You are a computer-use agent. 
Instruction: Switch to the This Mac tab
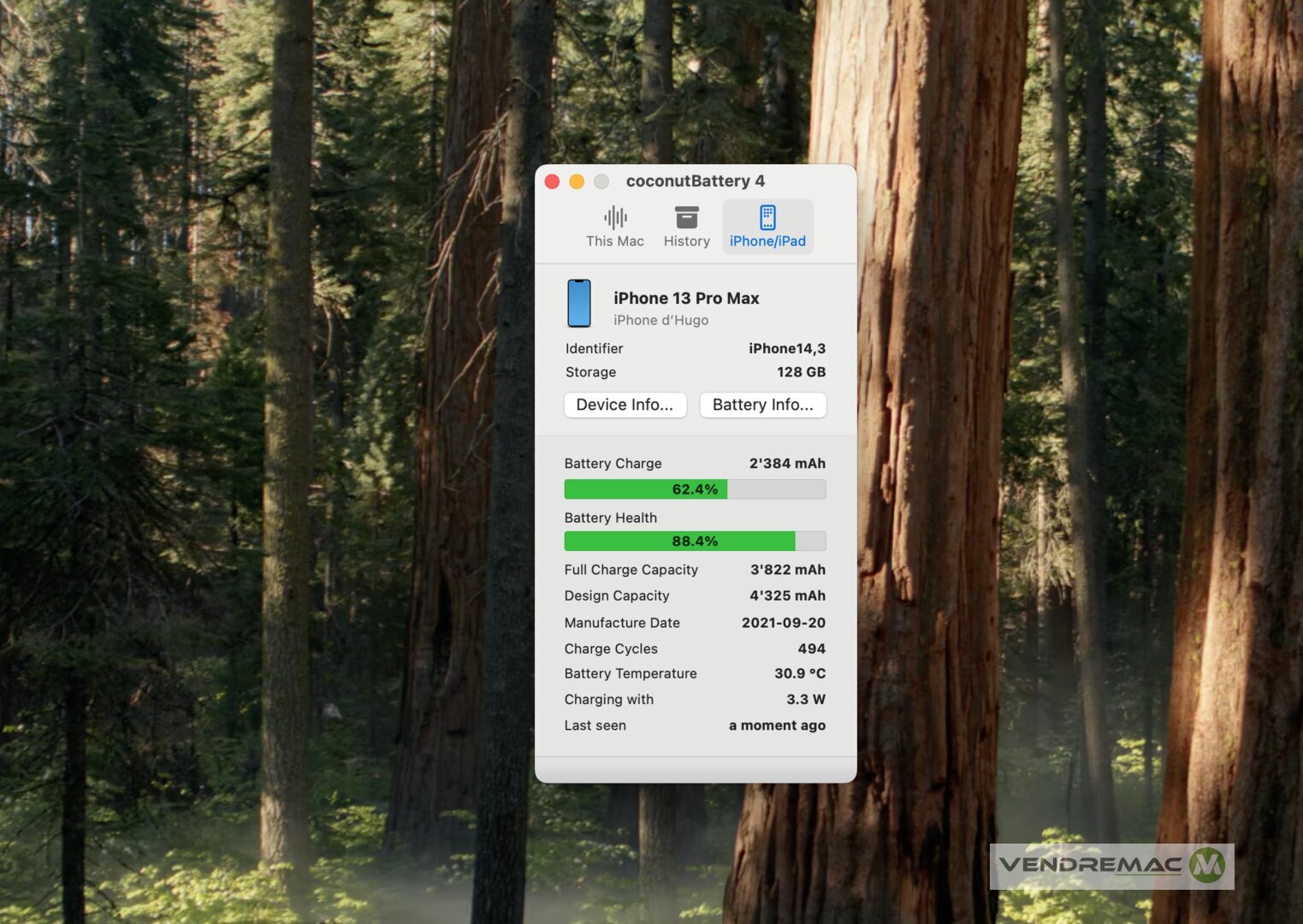614,227
